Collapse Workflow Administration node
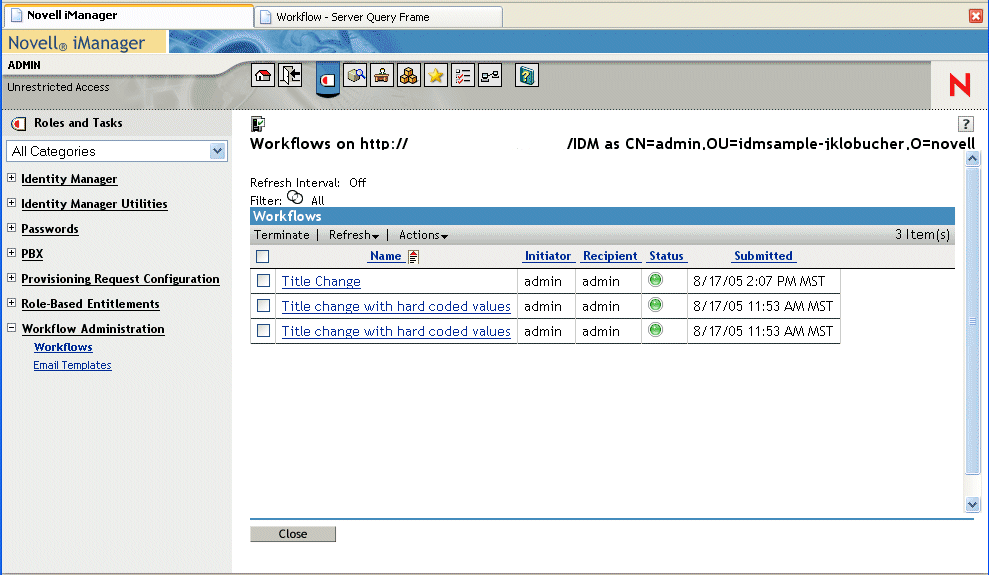989x575 pixels. click(x=11, y=328)
